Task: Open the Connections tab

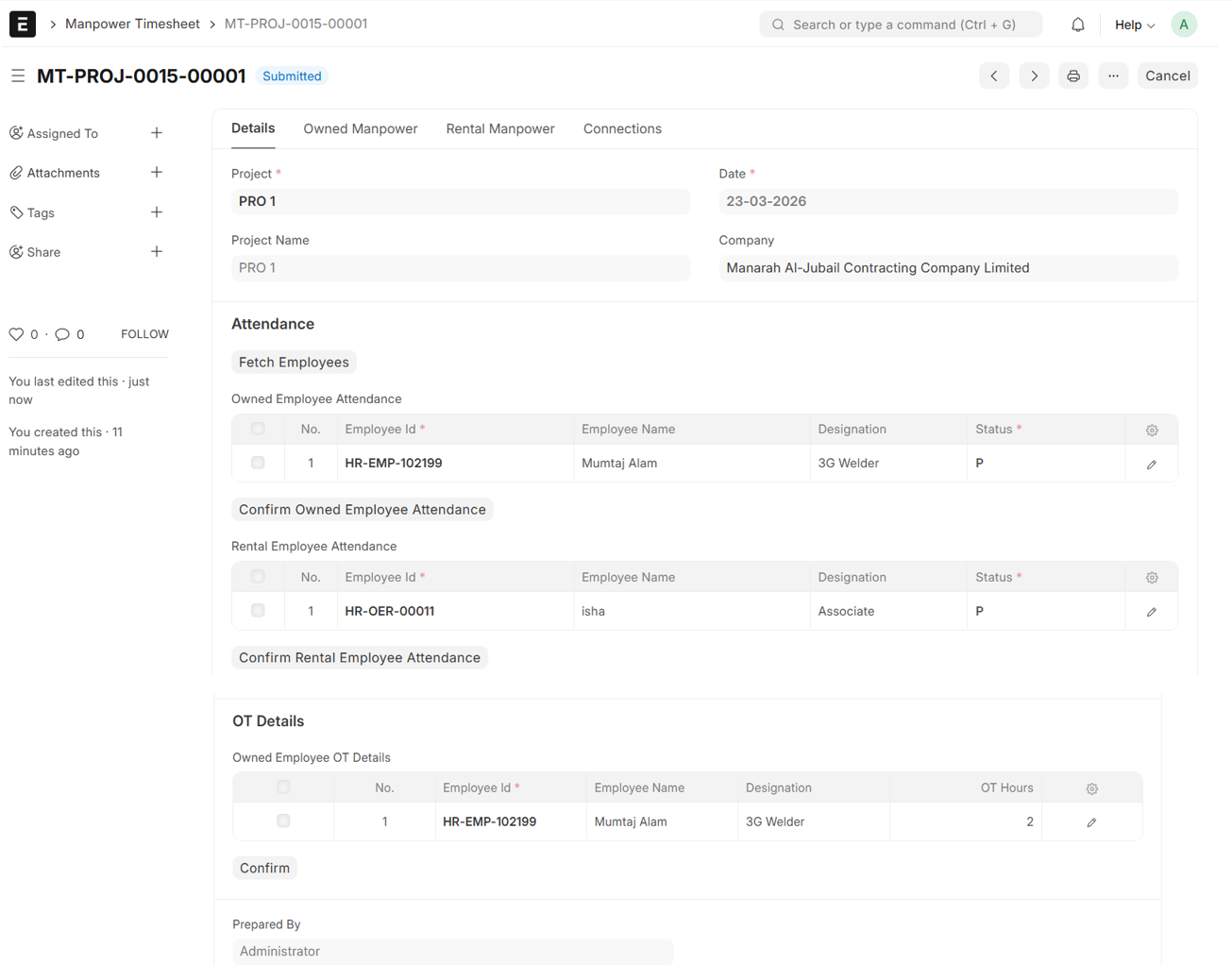Action: coord(622,128)
